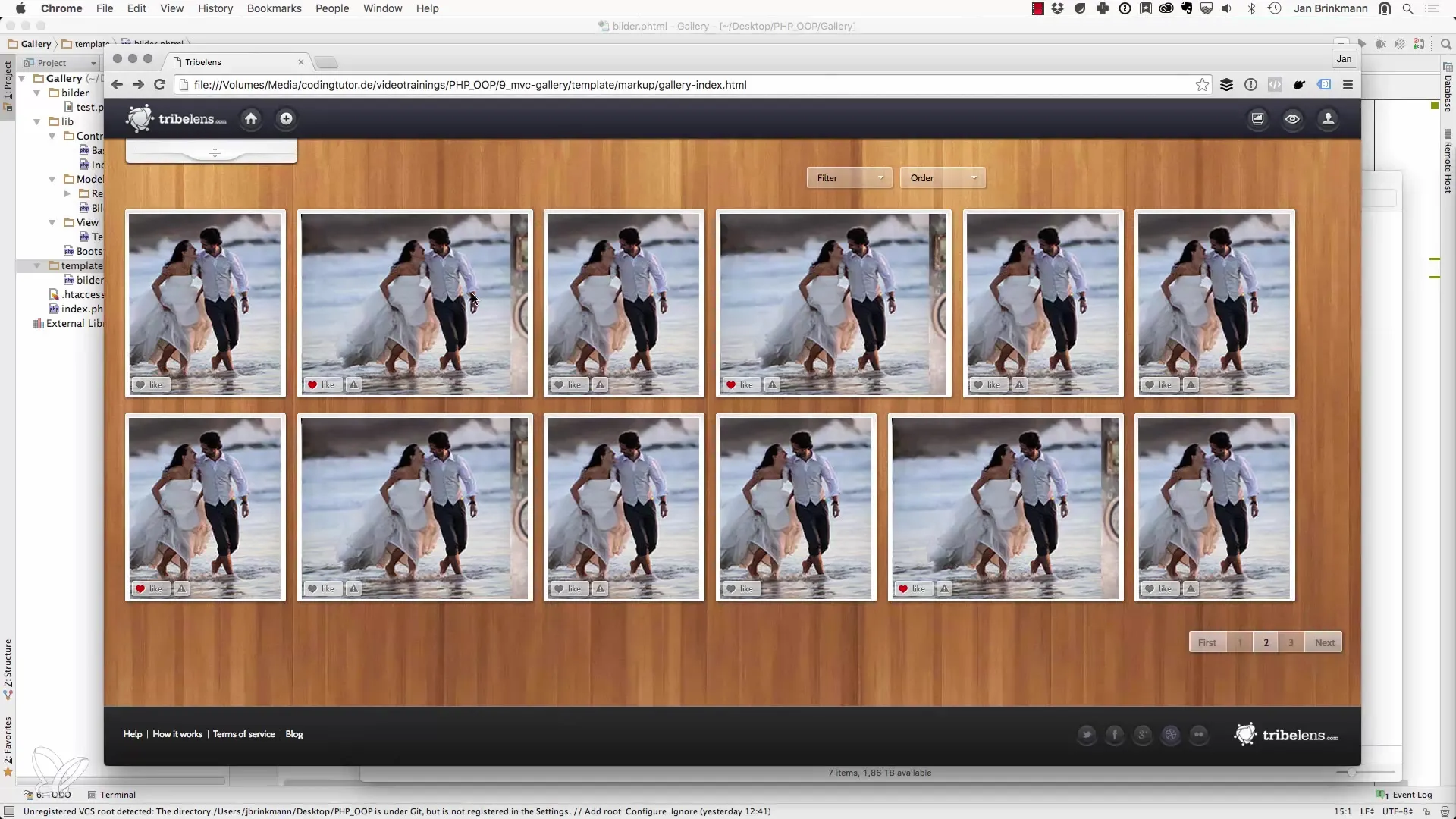Viewport: 1456px width, 819px height.
Task: Click the Google Plus icon in footer
Action: [x=1143, y=734]
